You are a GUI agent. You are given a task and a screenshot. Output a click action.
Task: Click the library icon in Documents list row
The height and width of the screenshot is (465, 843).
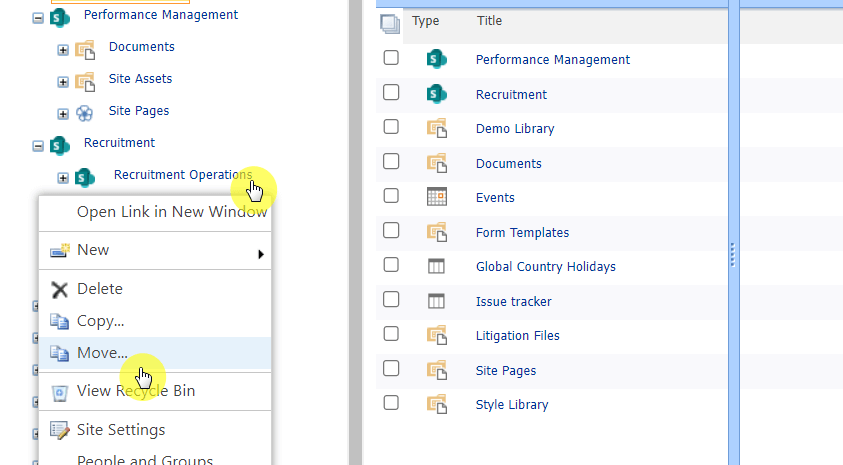point(437,163)
